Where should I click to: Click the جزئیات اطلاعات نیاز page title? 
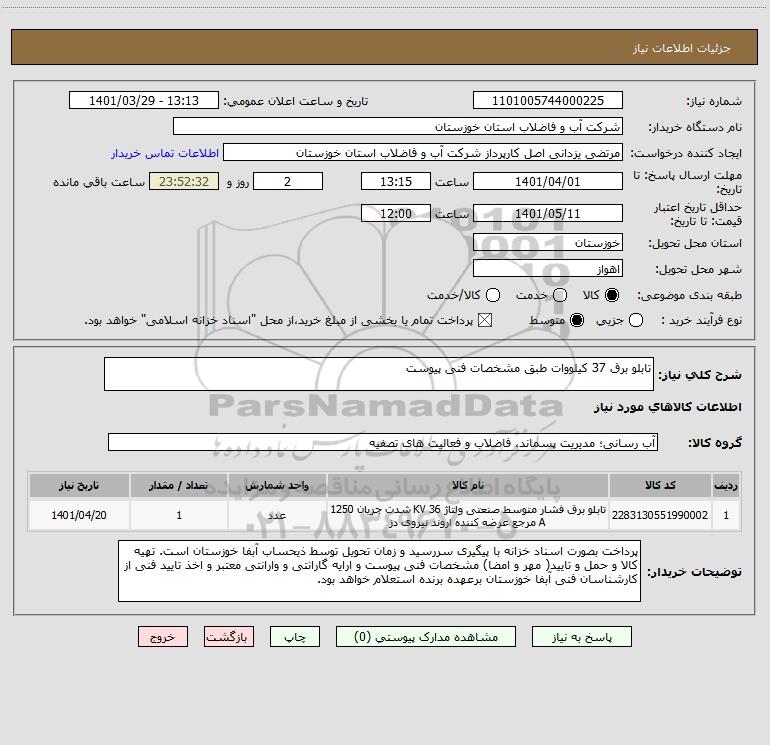682,48
